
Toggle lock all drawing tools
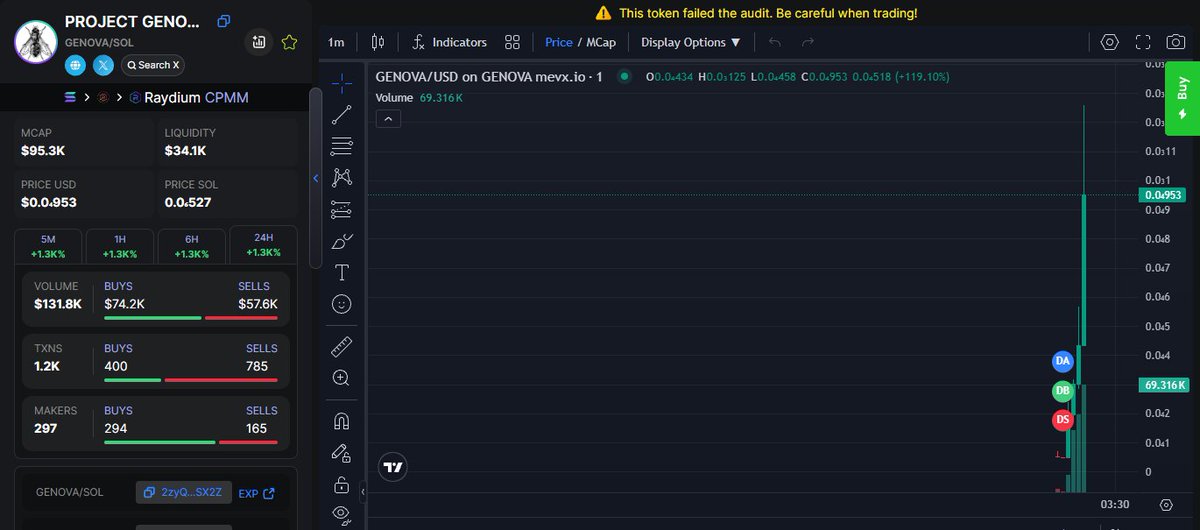point(342,485)
